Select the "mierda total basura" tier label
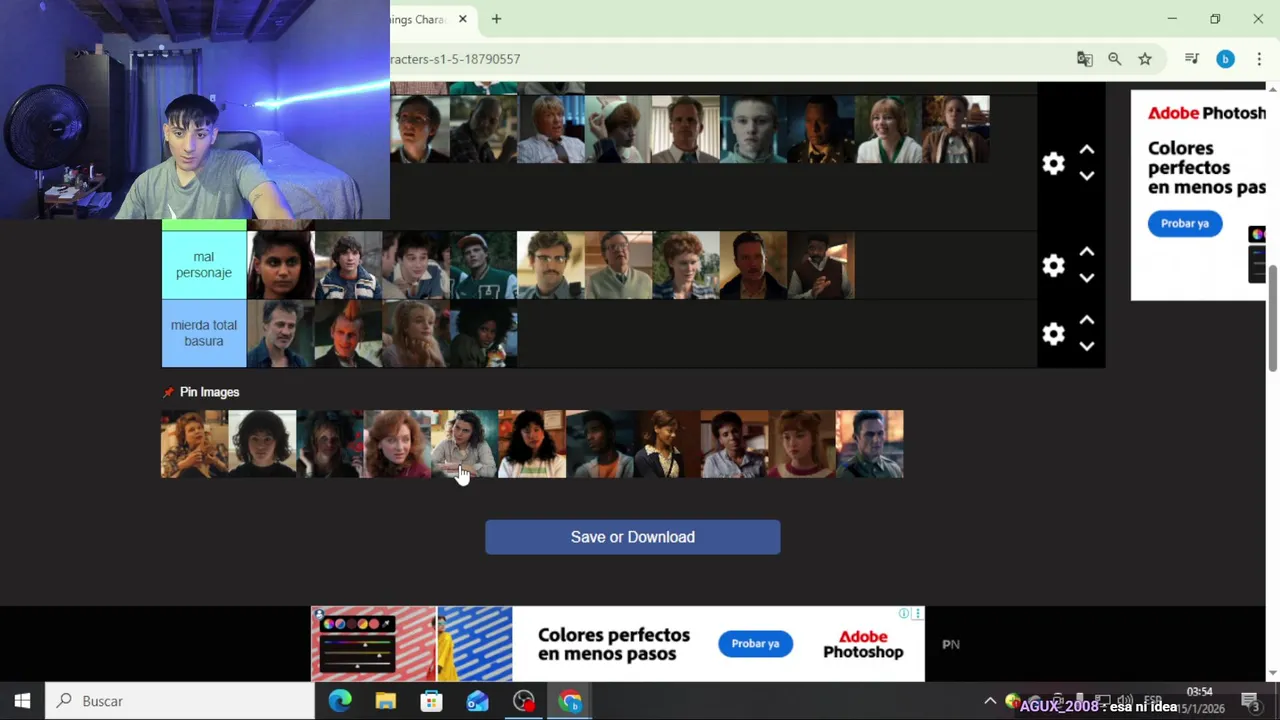The image size is (1280, 720). tap(204, 333)
